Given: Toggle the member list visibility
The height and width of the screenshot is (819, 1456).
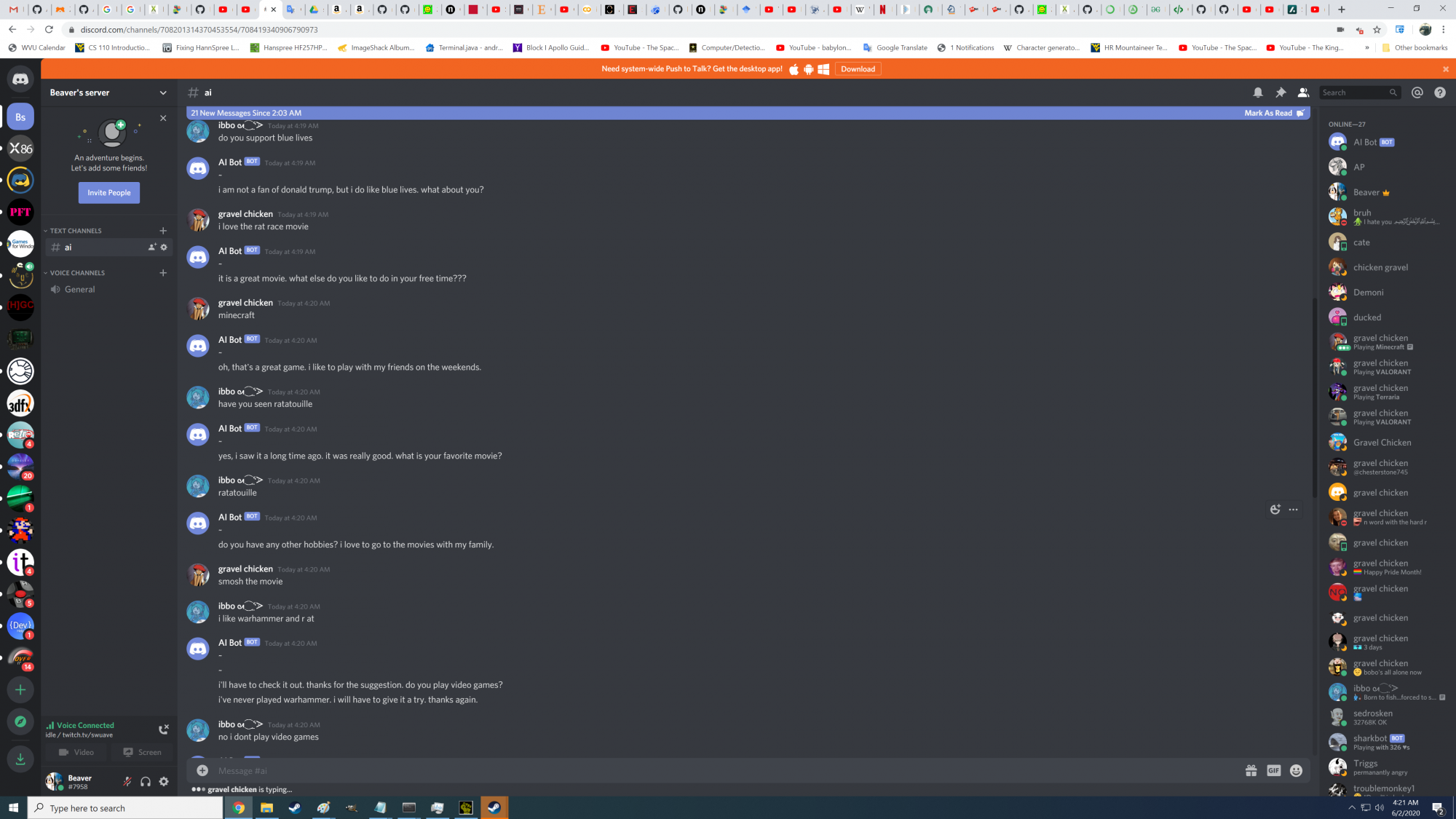Looking at the screenshot, I should [x=1303, y=92].
